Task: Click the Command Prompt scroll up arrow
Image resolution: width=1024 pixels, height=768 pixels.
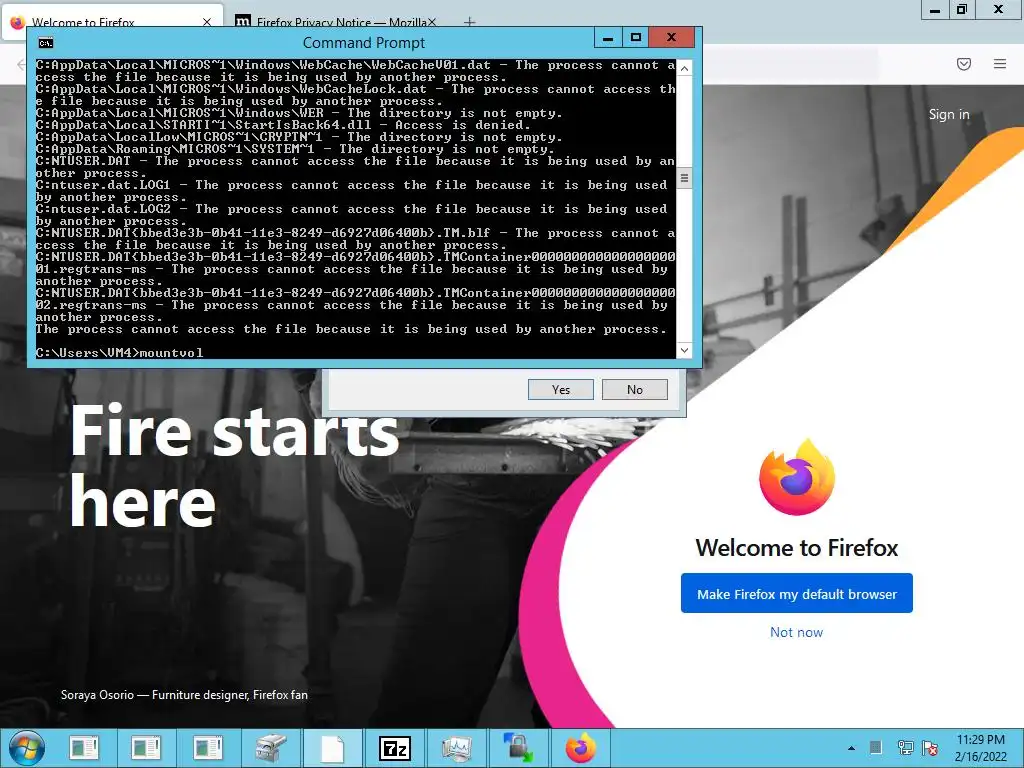Action: 684,68
